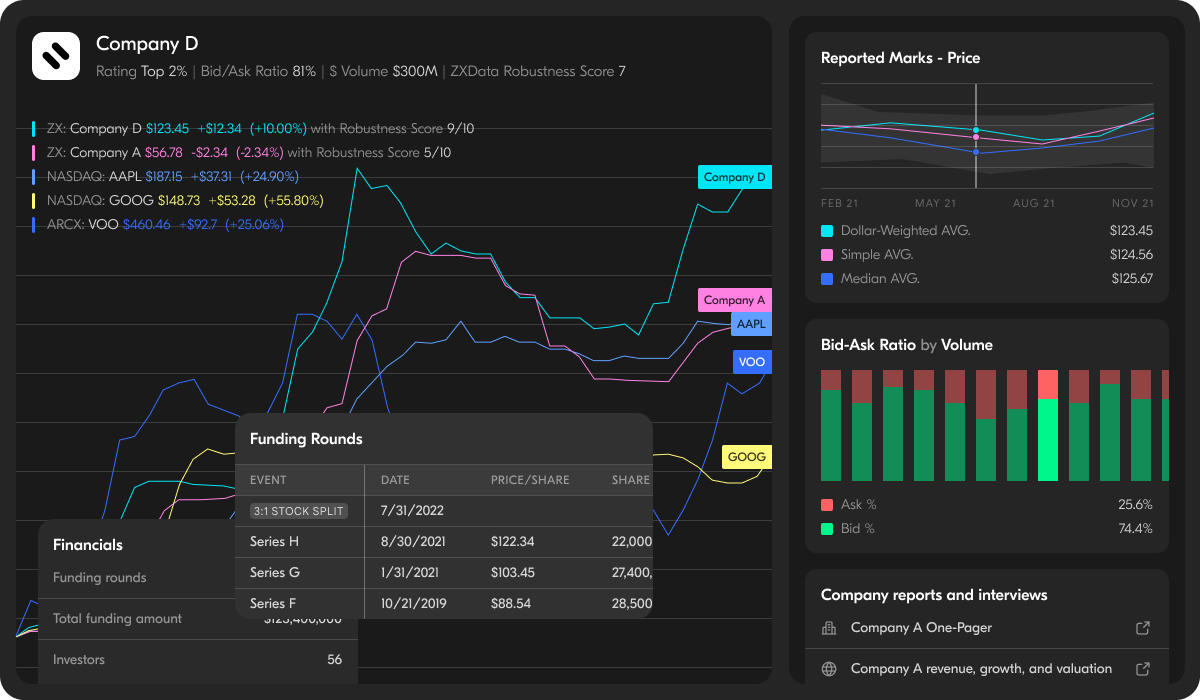
Task: Click the $122.34 price per share cell
Action: pos(513,542)
